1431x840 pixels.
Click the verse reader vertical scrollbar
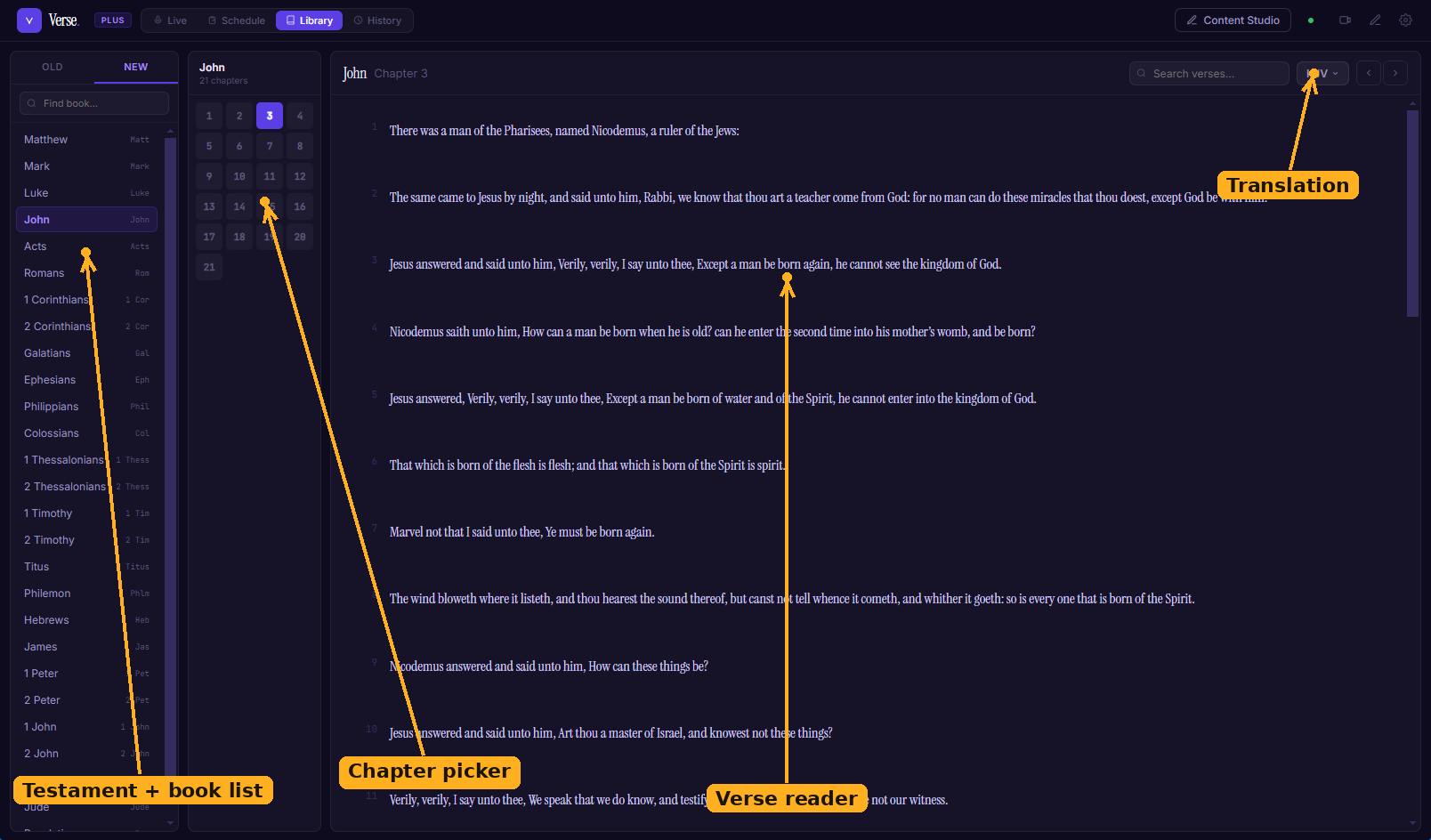[x=1412, y=214]
